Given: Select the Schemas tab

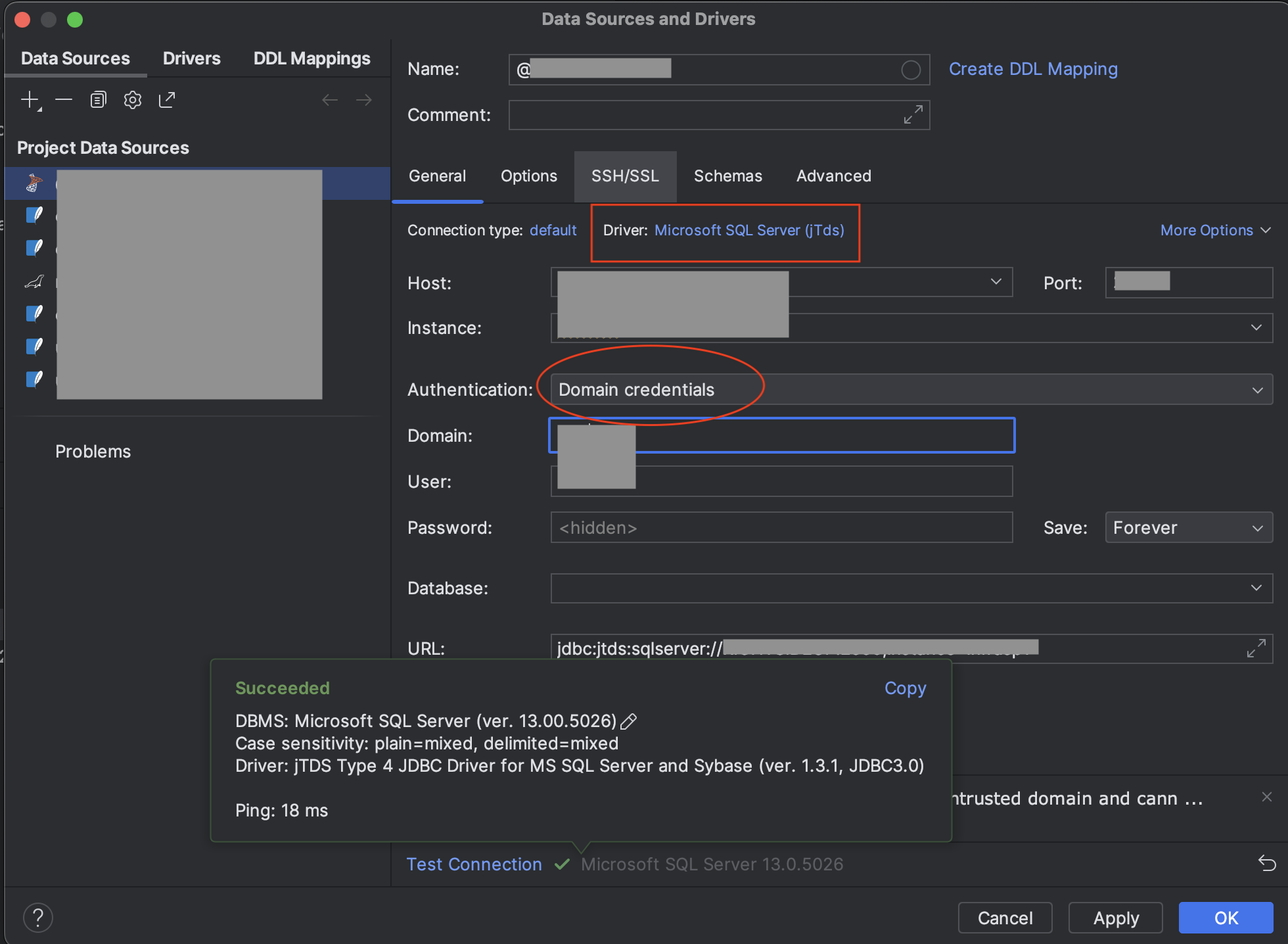Looking at the screenshot, I should [728, 176].
